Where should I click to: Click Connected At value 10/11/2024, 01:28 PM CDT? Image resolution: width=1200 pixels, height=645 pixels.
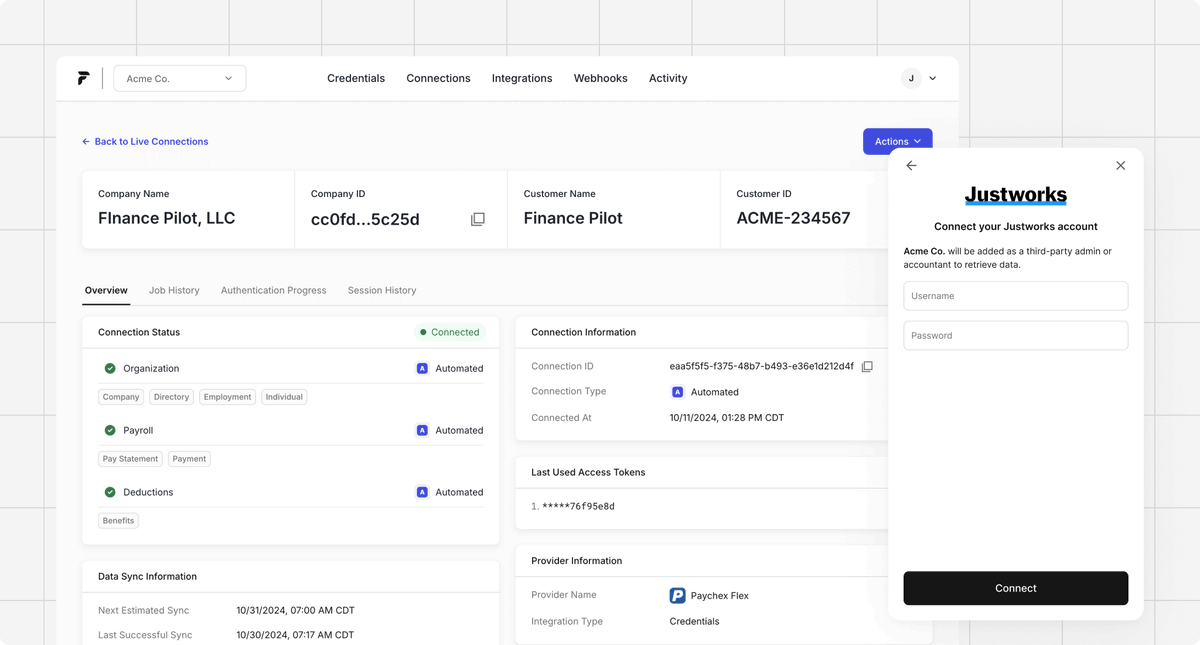tap(726, 418)
